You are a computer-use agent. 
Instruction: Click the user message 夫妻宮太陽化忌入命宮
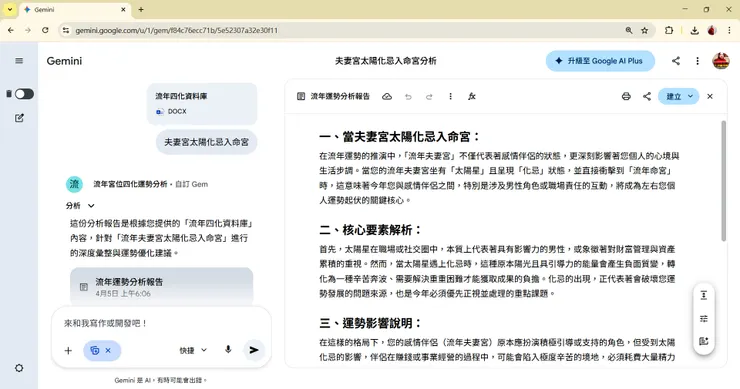206,142
